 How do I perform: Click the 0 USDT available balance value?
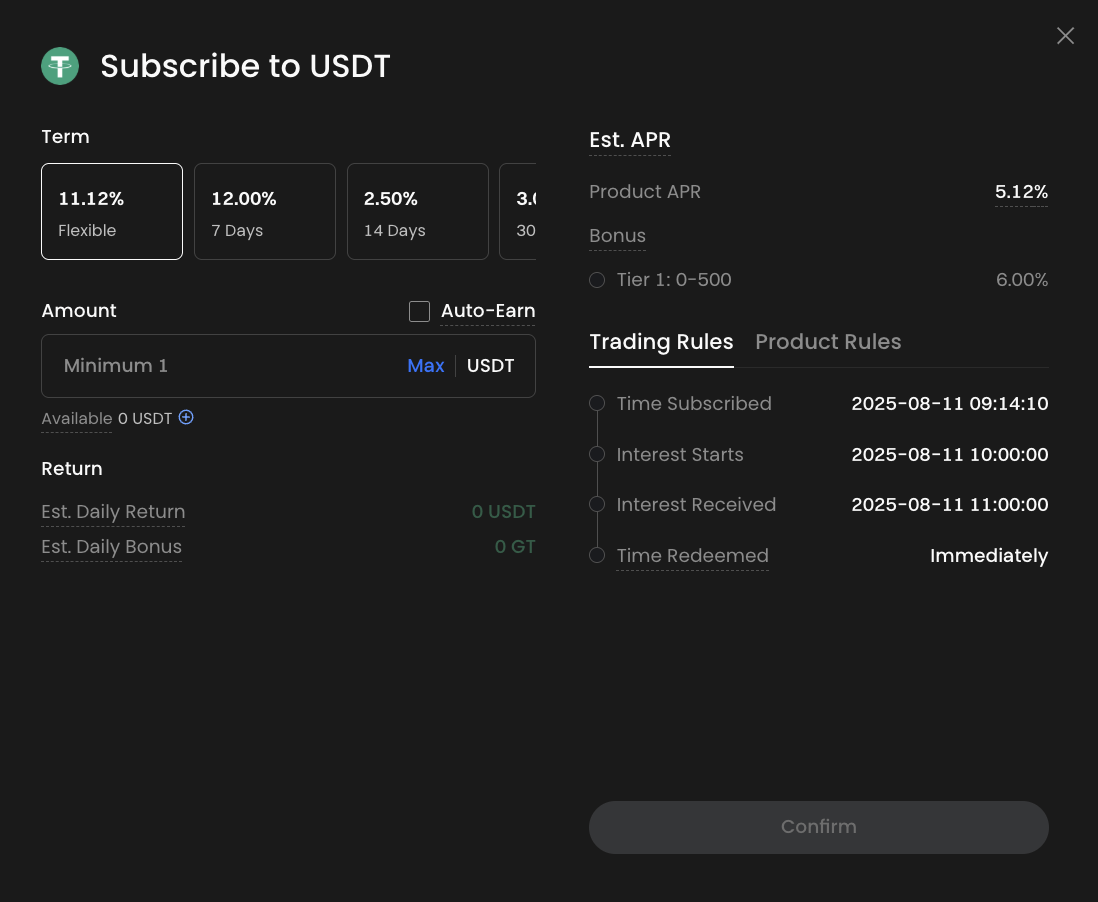point(145,419)
